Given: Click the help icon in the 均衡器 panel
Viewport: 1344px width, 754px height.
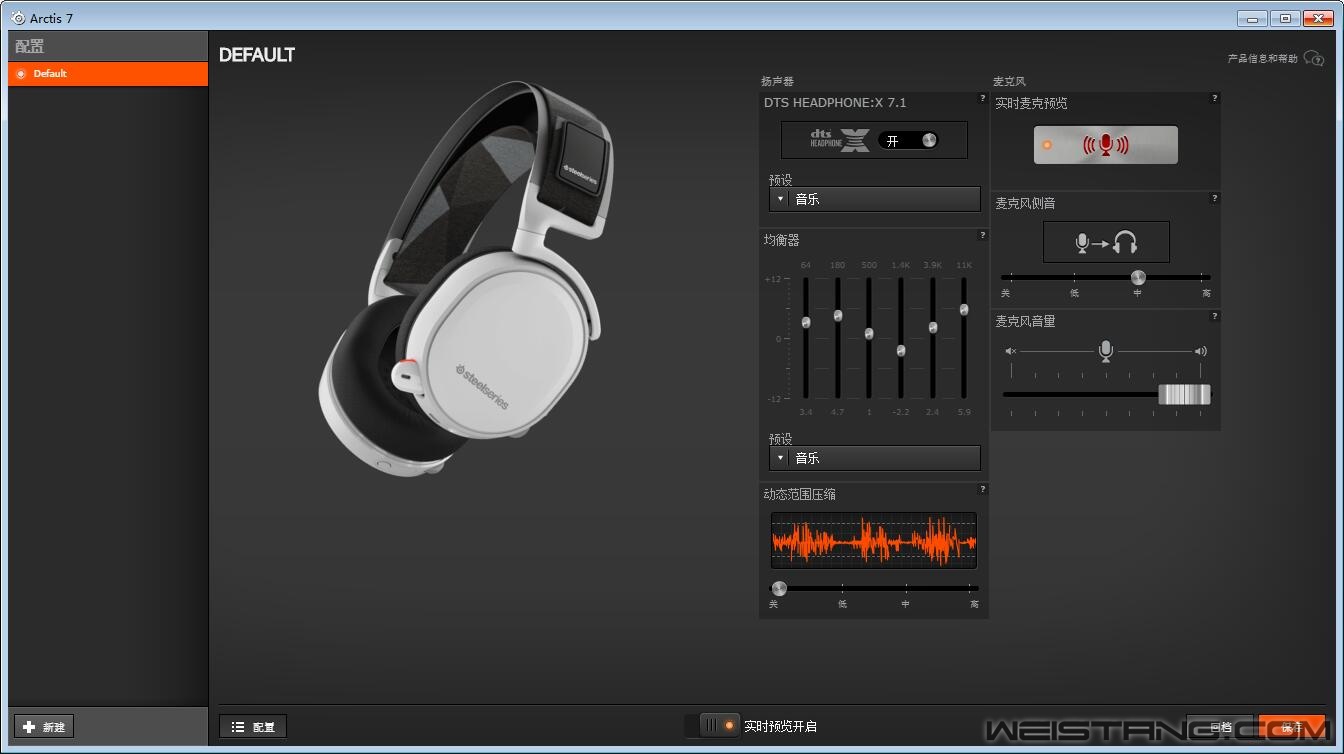Looking at the screenshot, I should coord(982,235).
